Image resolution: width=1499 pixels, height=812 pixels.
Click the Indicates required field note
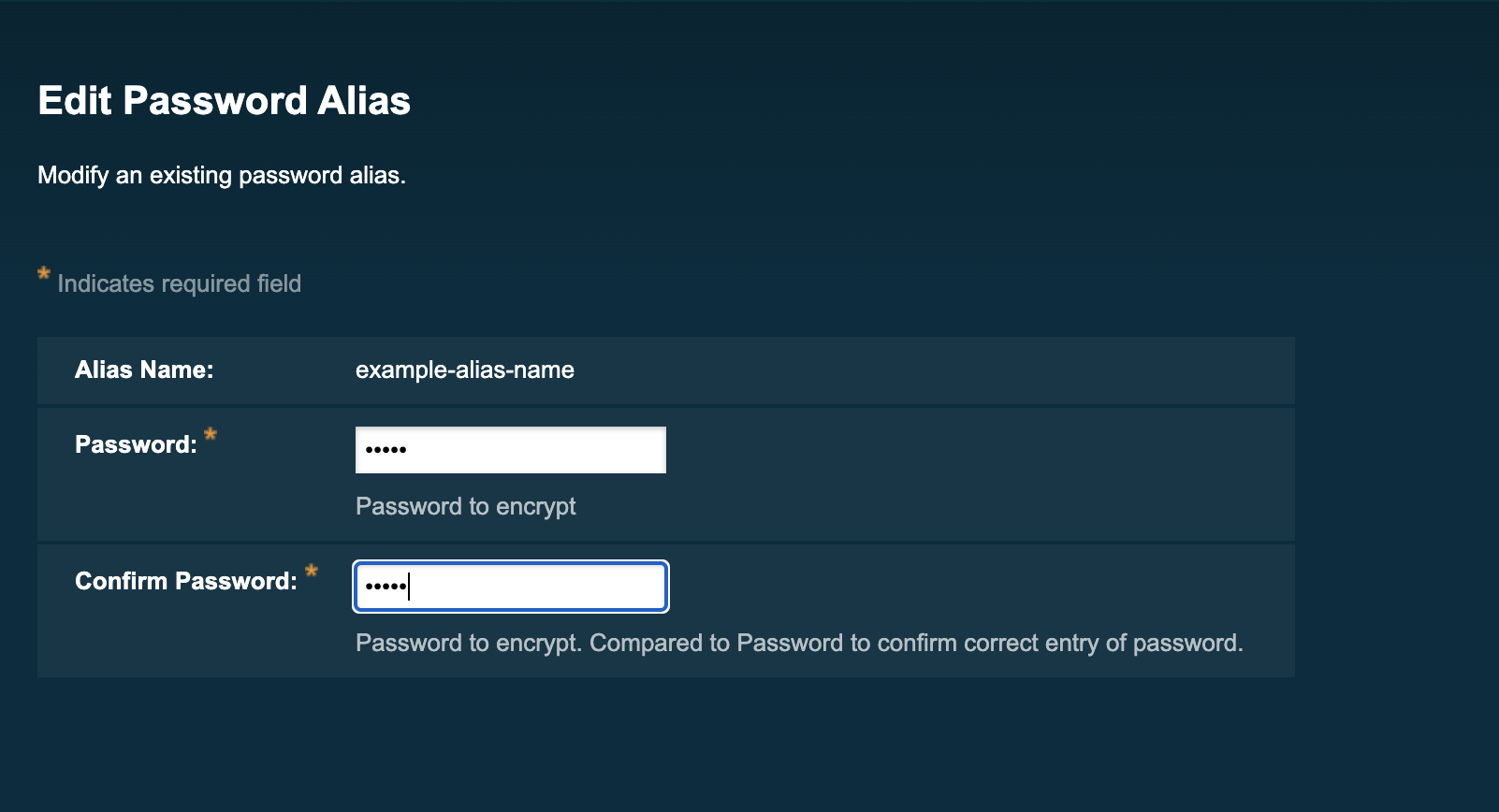point(179,283)
